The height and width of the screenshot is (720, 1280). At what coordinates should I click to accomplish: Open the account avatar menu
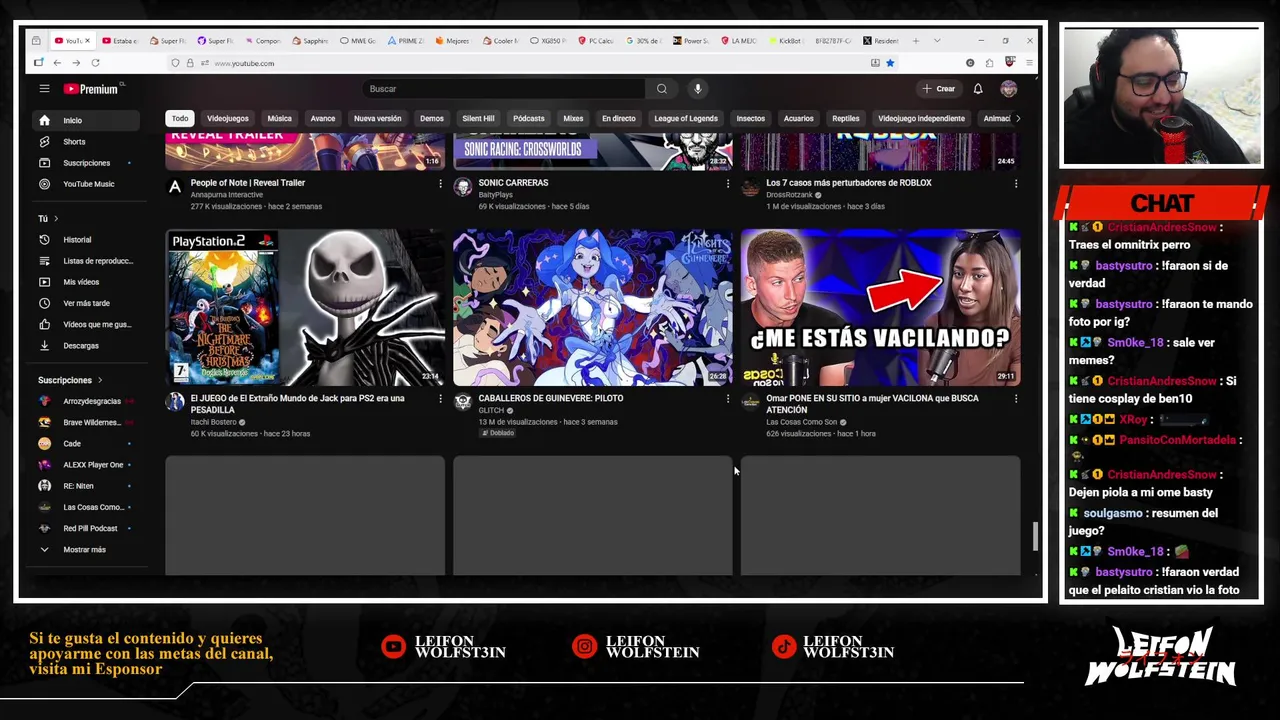[1009, 89]
